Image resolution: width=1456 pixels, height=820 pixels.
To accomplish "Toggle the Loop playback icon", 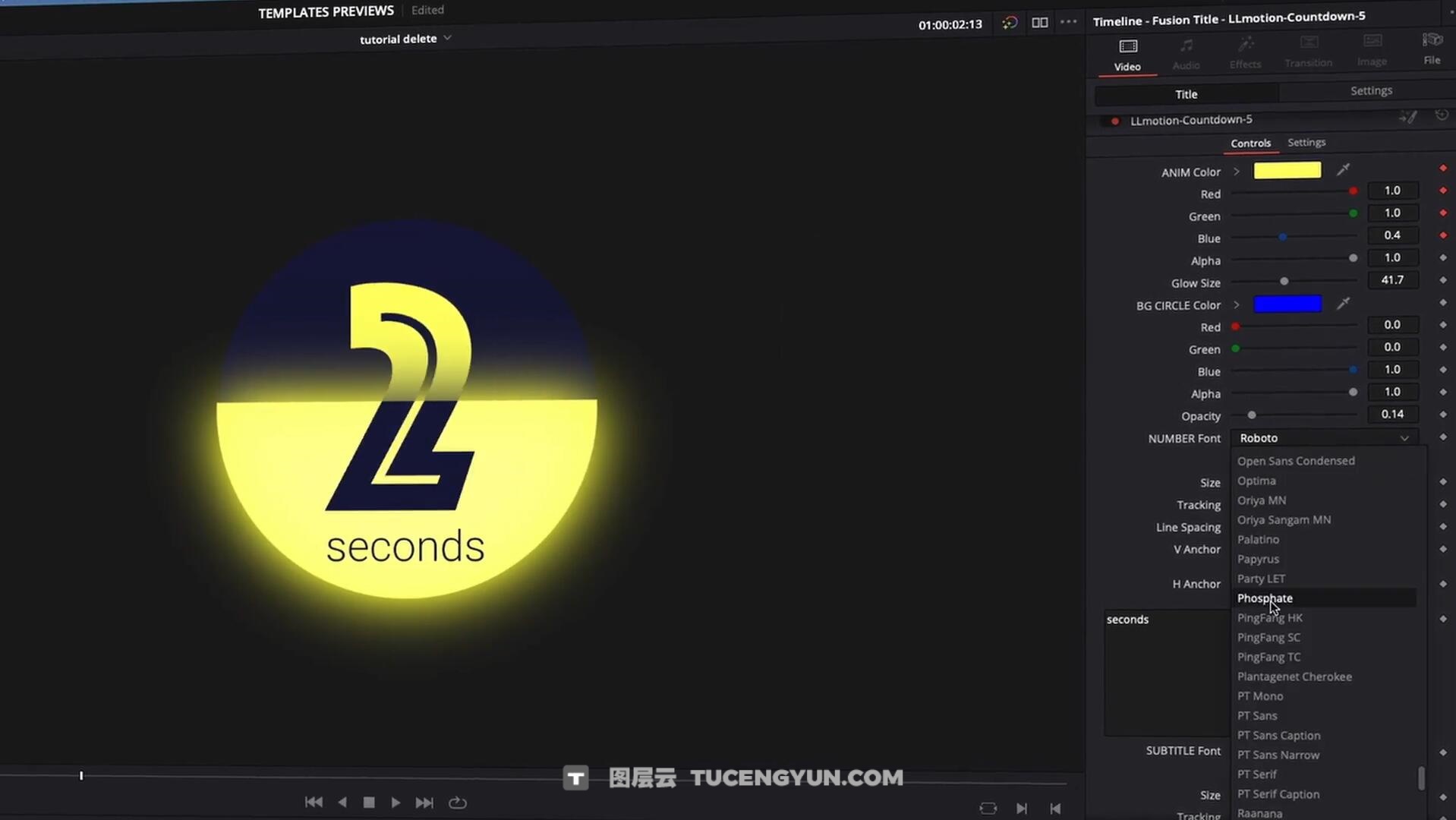I will (x=457, y=803).
